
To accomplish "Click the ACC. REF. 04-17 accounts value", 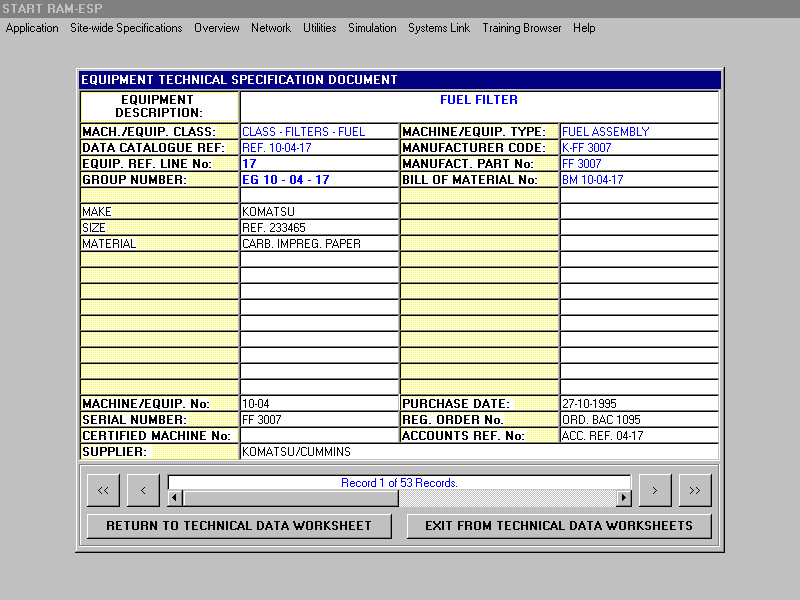I will pos(639,436).
